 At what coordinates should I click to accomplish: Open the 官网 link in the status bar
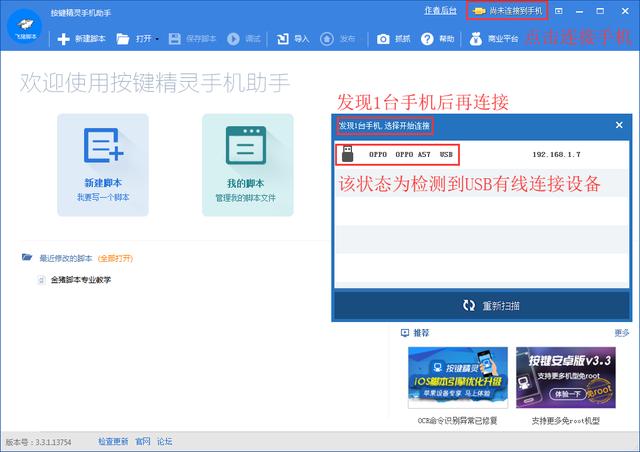143,441
